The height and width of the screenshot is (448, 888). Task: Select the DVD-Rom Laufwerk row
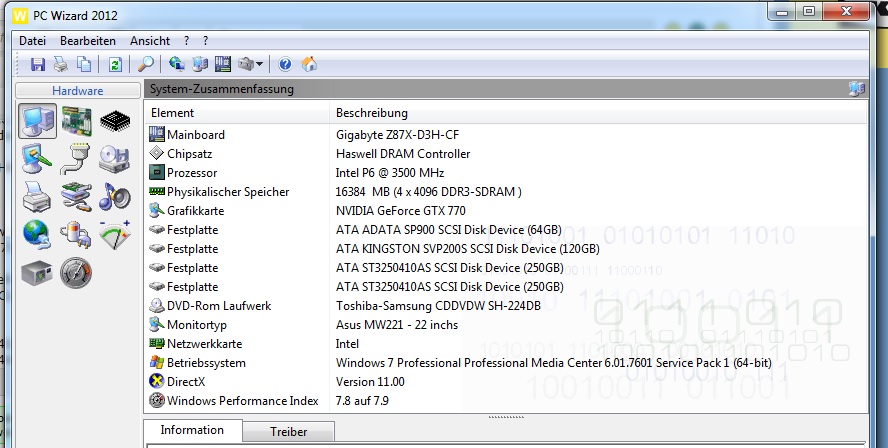coord(506,306)
